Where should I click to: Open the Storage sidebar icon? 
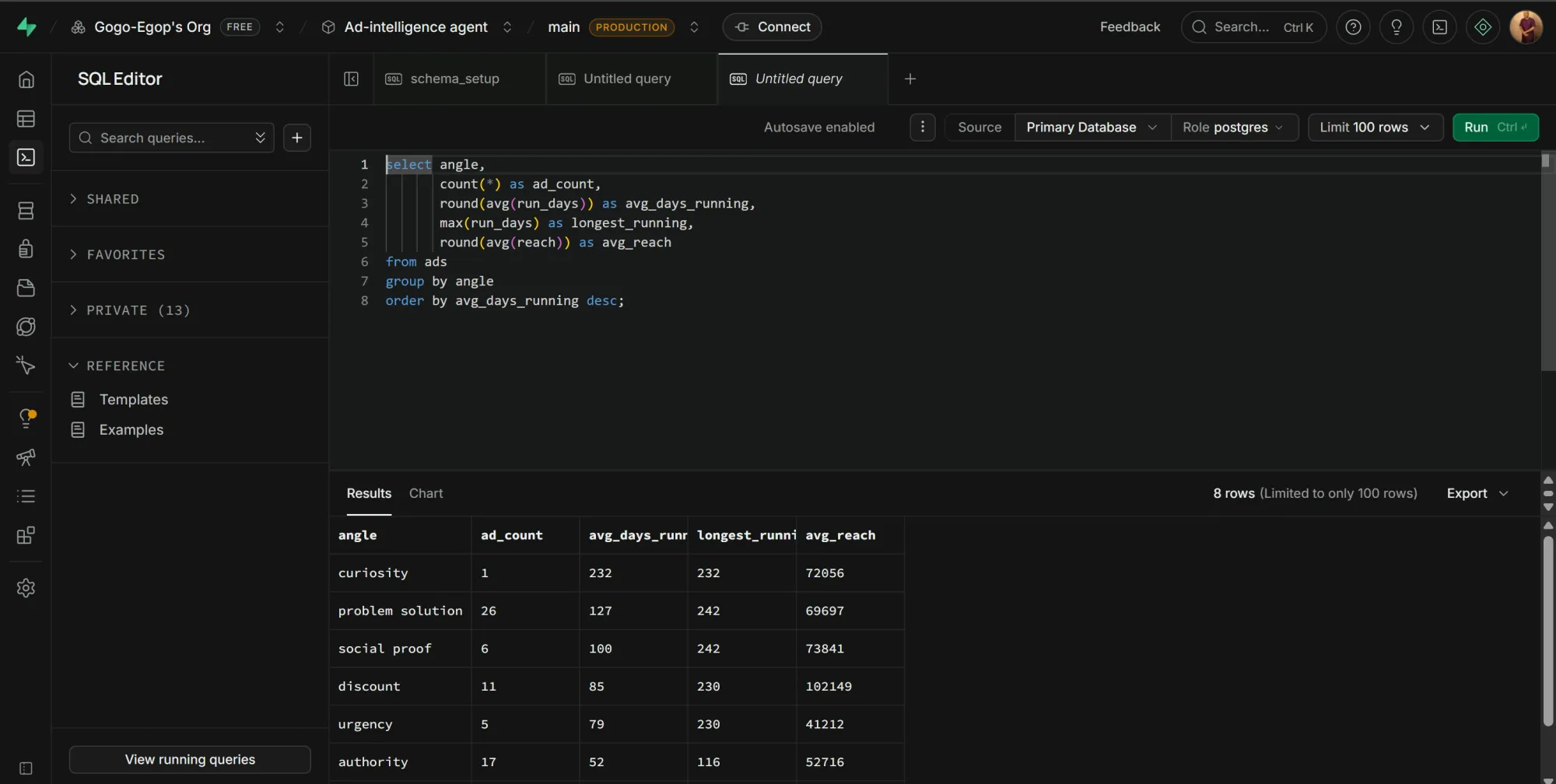pos(26,289)
